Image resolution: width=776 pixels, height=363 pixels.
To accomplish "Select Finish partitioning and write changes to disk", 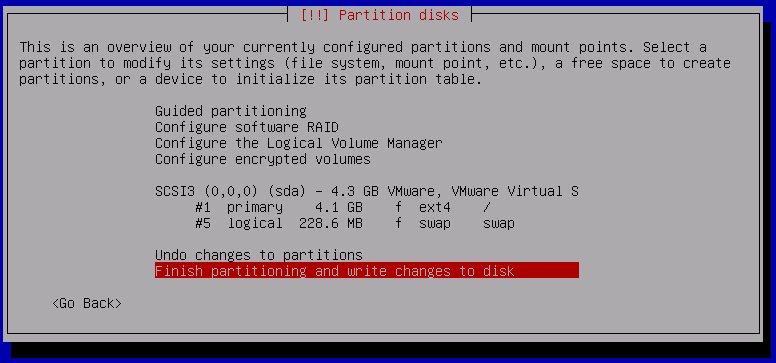I will [x=367, y=270].
